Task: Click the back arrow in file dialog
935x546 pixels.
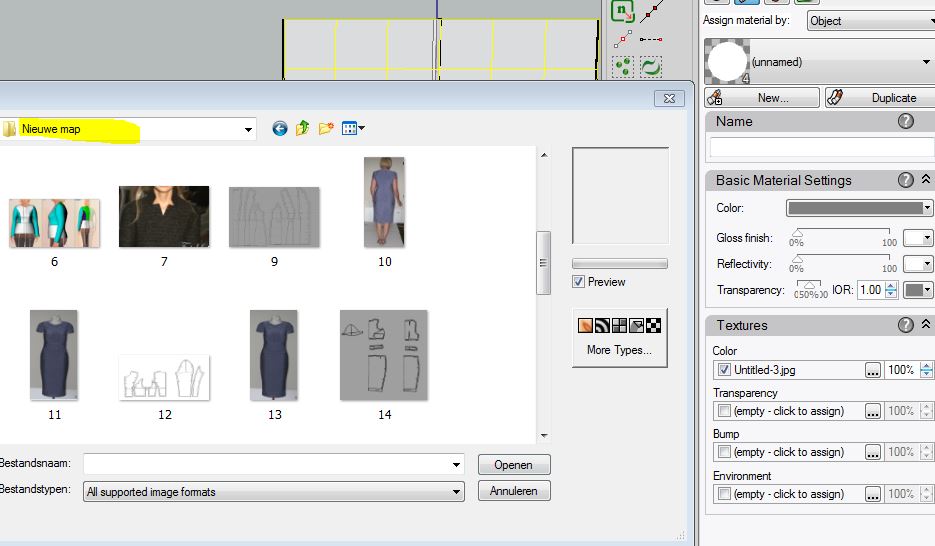Action: pos(280,129)
